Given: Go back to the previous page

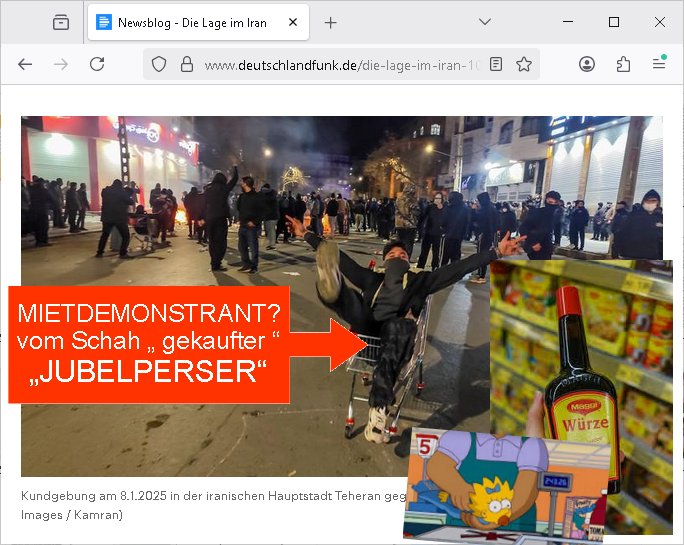Looking at the screenshot, I should click(x=25, y=64).
